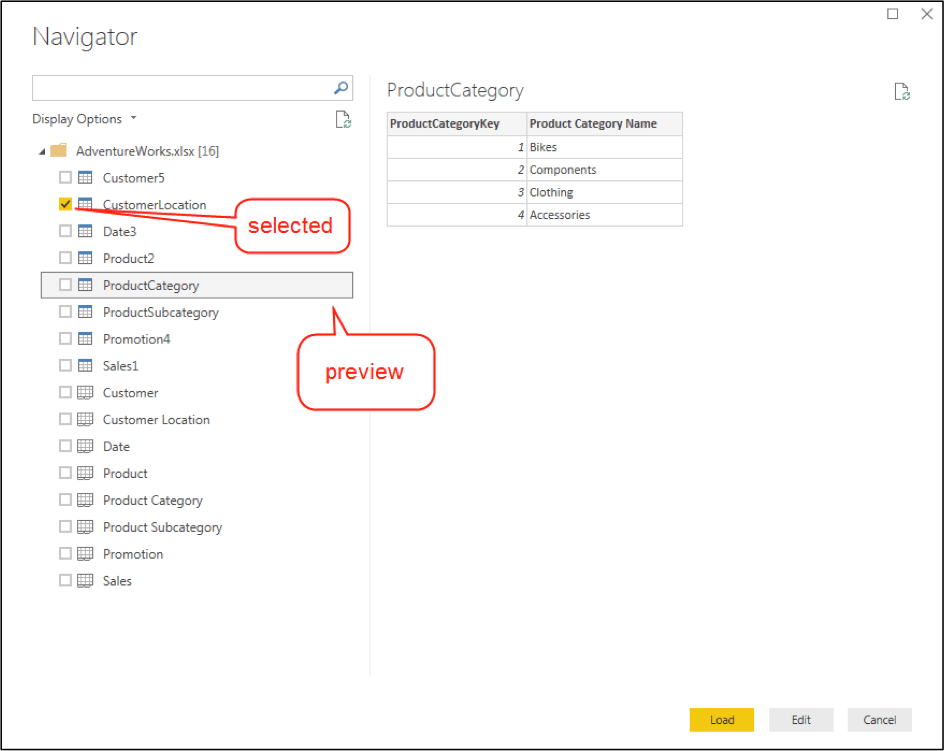This screenshot has width=944, height=751.
Task: Check the Product sheet checkbox
Action: pyautogui.click(x=65, y=473)
